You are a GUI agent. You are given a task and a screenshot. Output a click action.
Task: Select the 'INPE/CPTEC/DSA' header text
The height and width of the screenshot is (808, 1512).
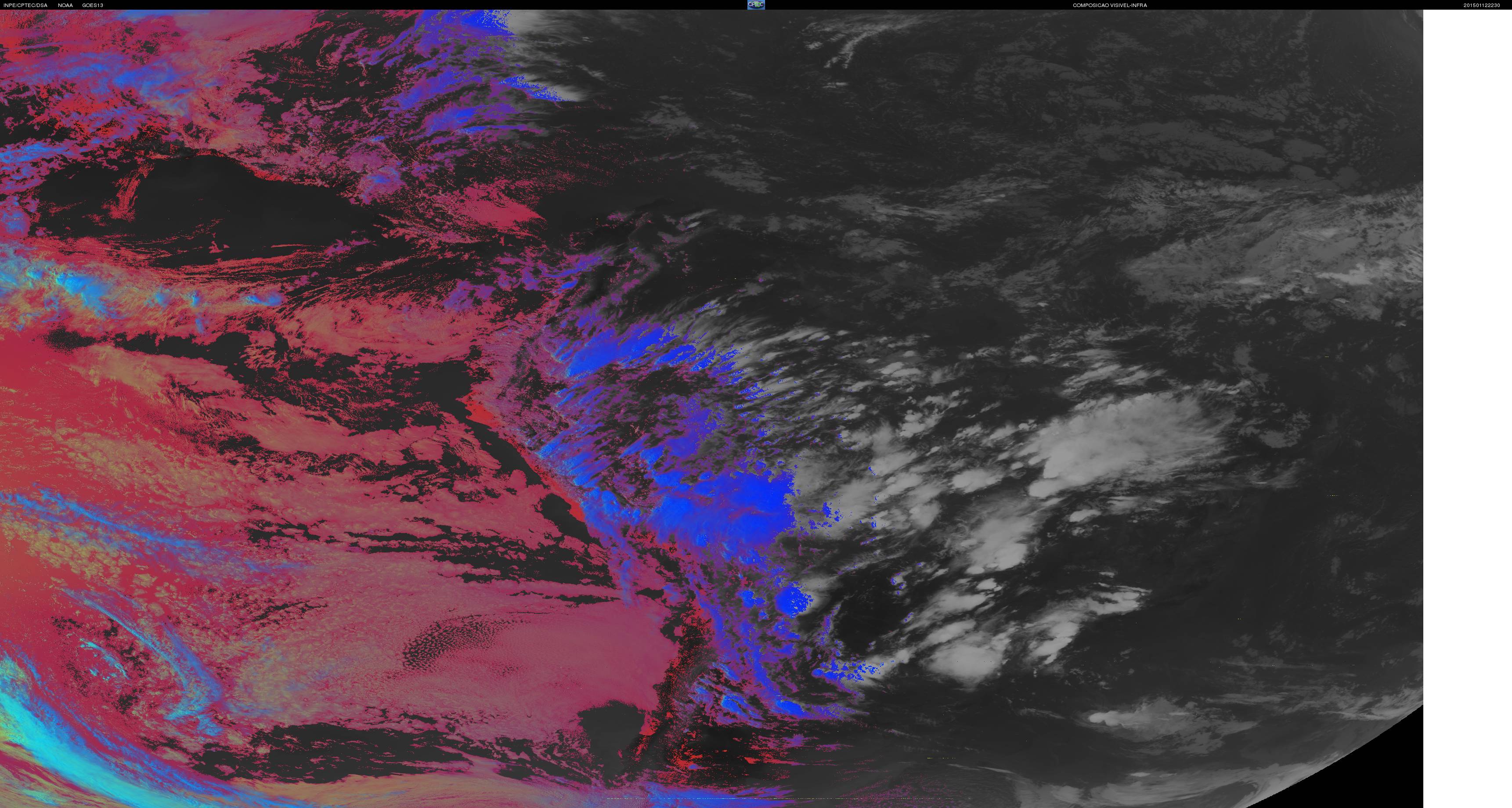pos(26,5)
